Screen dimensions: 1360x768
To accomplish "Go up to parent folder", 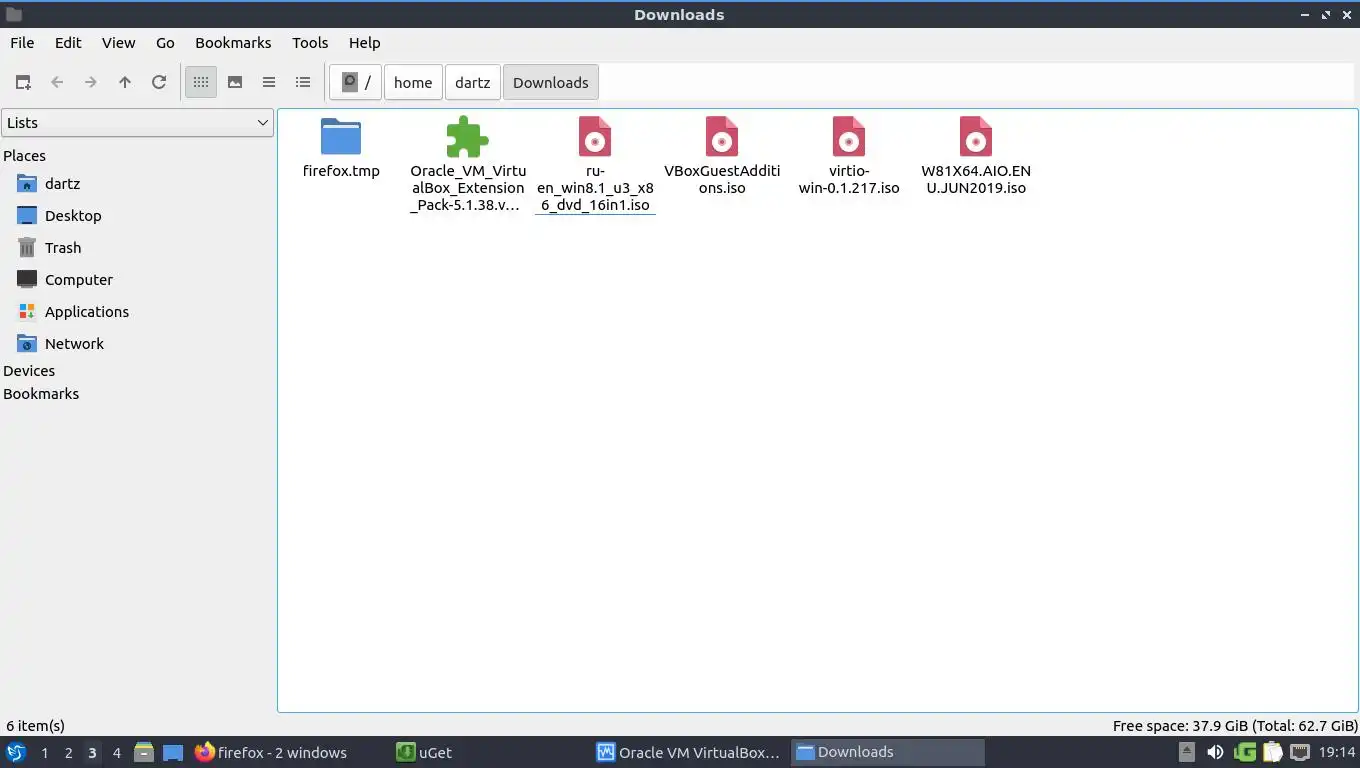I will tap(125, 82).
